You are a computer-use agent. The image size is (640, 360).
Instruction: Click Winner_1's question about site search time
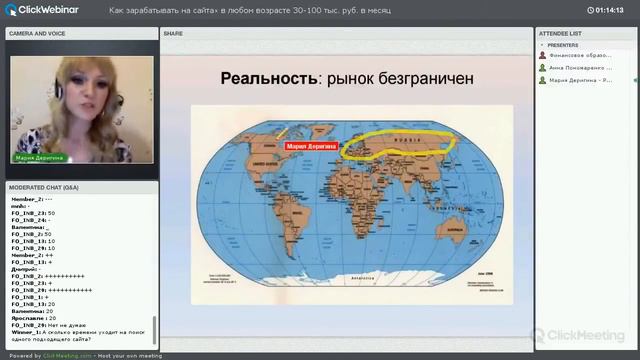(x=78, y=336)
